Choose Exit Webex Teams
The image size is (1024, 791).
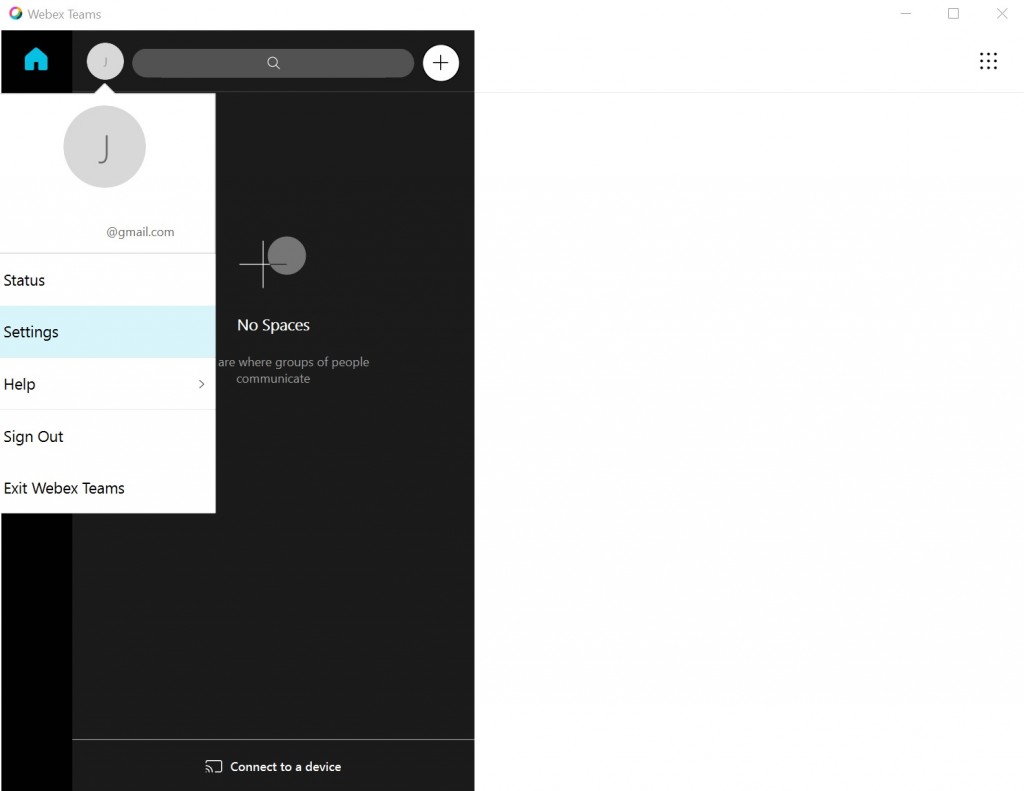108,488
